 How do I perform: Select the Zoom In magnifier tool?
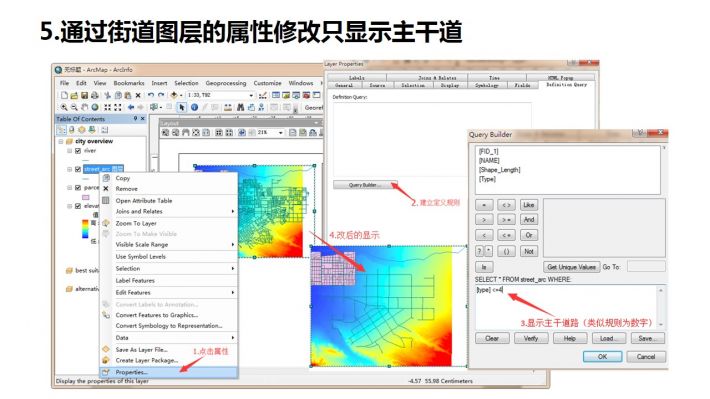64,107
